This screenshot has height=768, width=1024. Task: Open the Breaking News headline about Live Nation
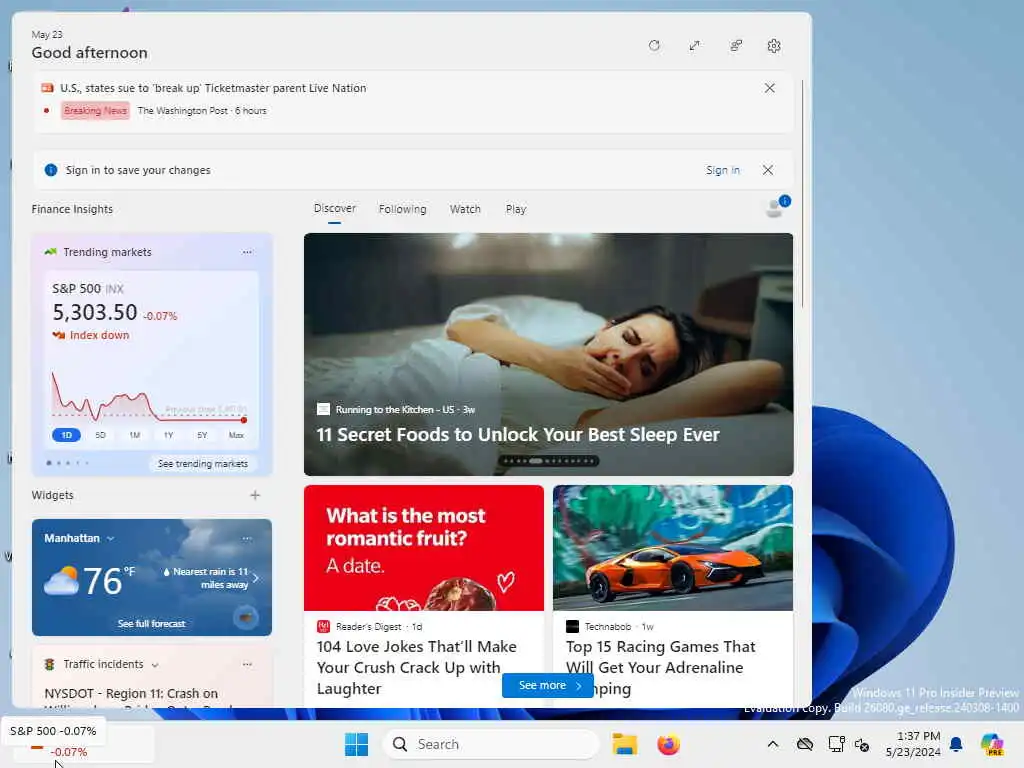(213, 88)
